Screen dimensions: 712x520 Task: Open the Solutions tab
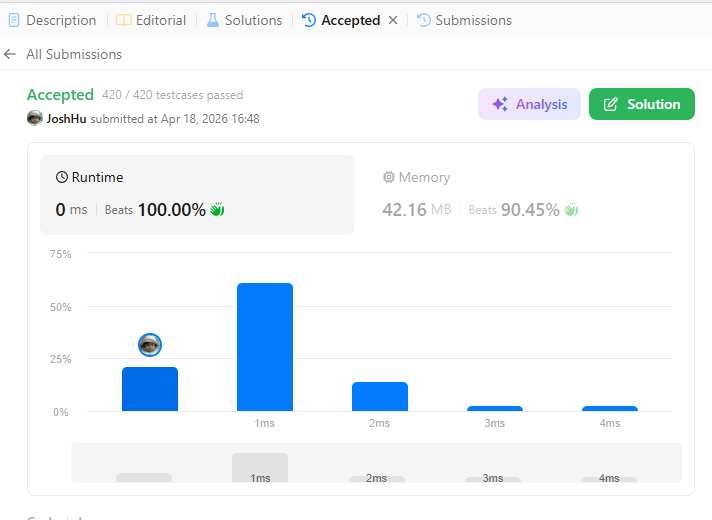click(x=244, y=20)
